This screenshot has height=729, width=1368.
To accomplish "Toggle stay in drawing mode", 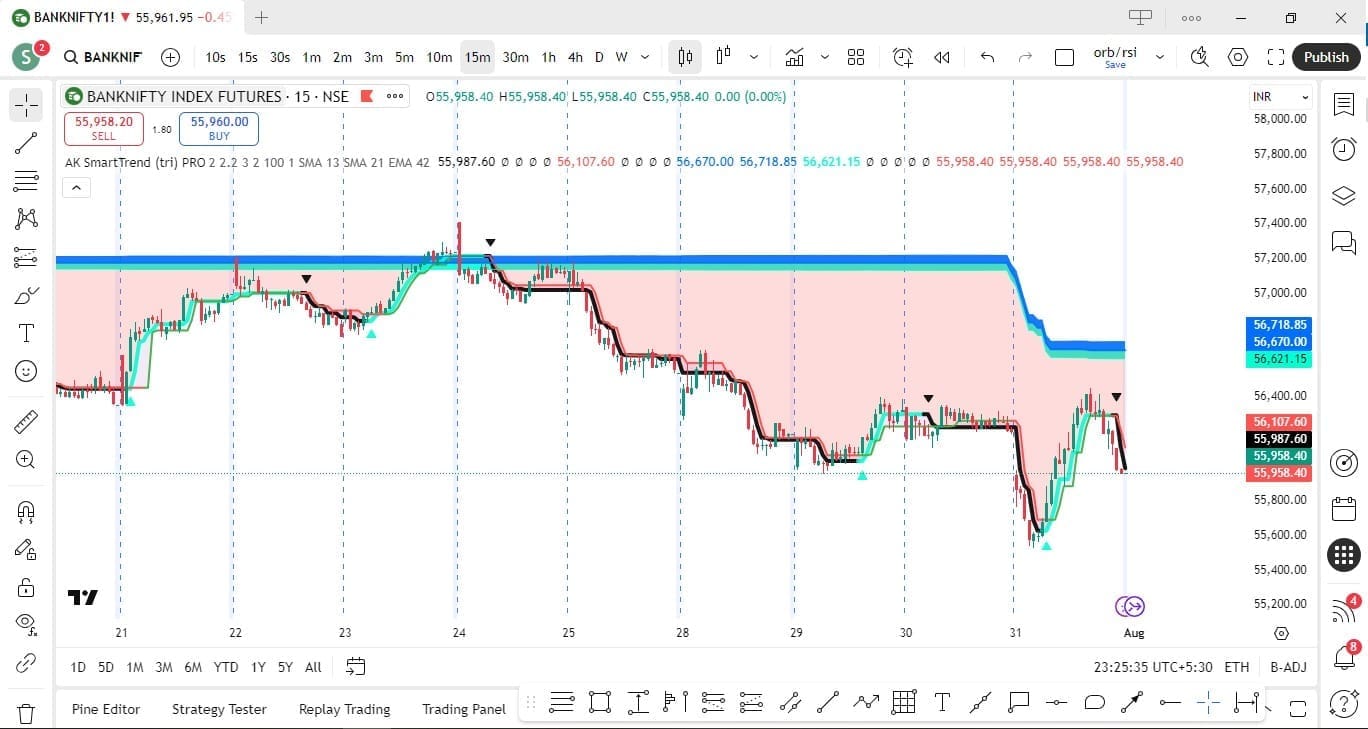I will (x=26, y=549).
